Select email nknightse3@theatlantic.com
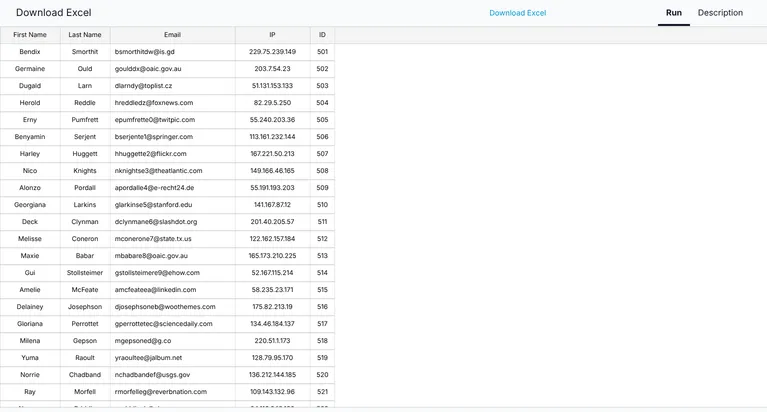The width and height of the screenshot is (767, 412). point(173,171)
